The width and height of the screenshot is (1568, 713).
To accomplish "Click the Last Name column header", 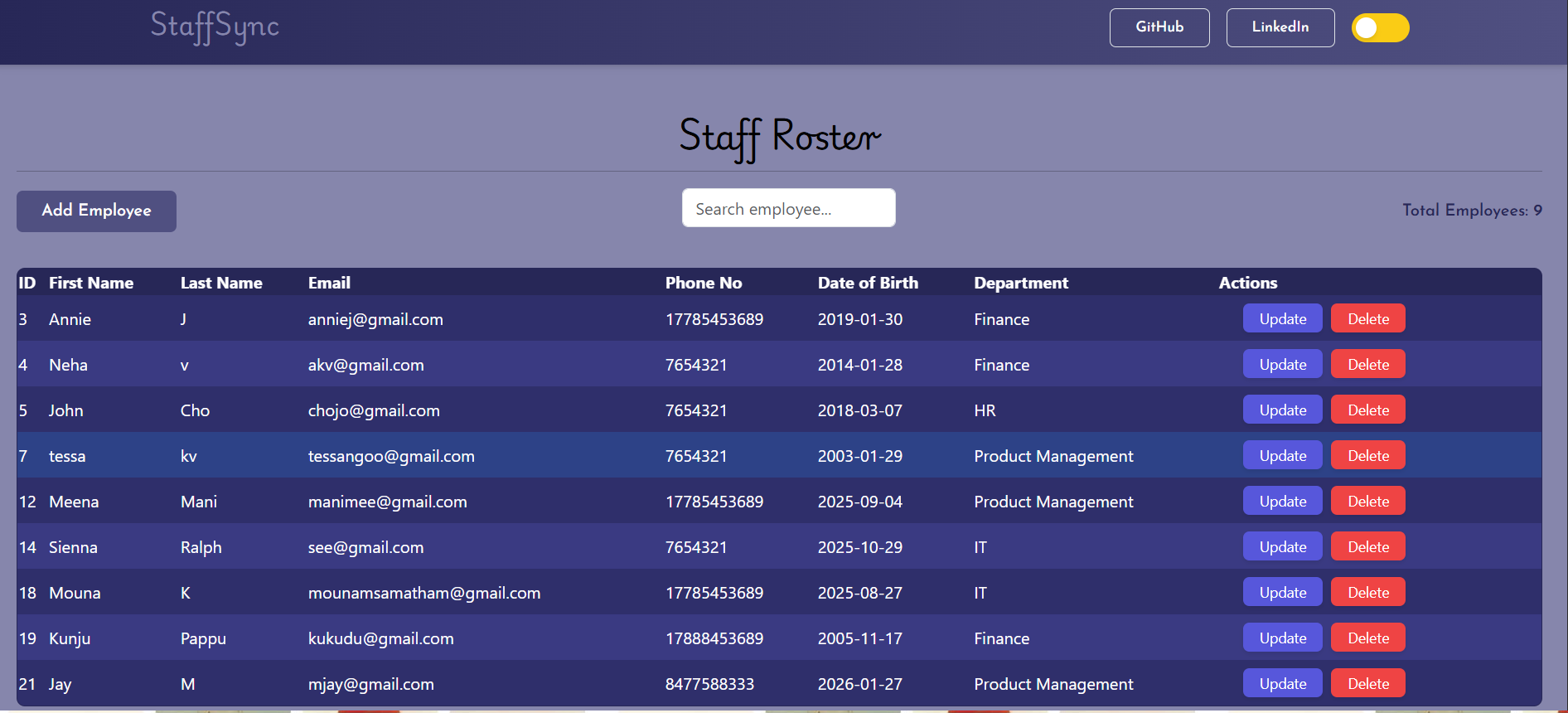I will click(x=221, y=283).
